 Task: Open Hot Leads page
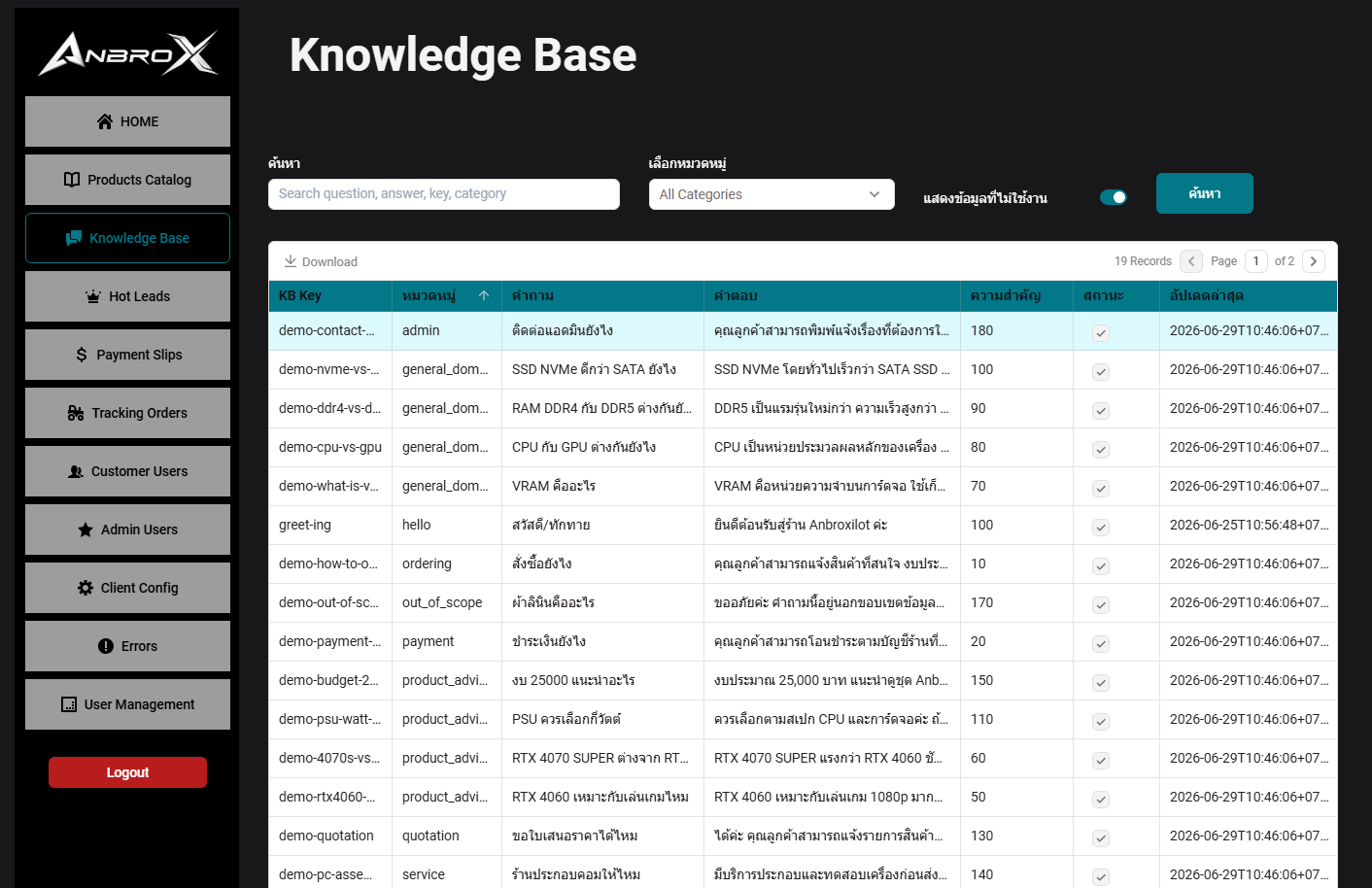point(127,296)
